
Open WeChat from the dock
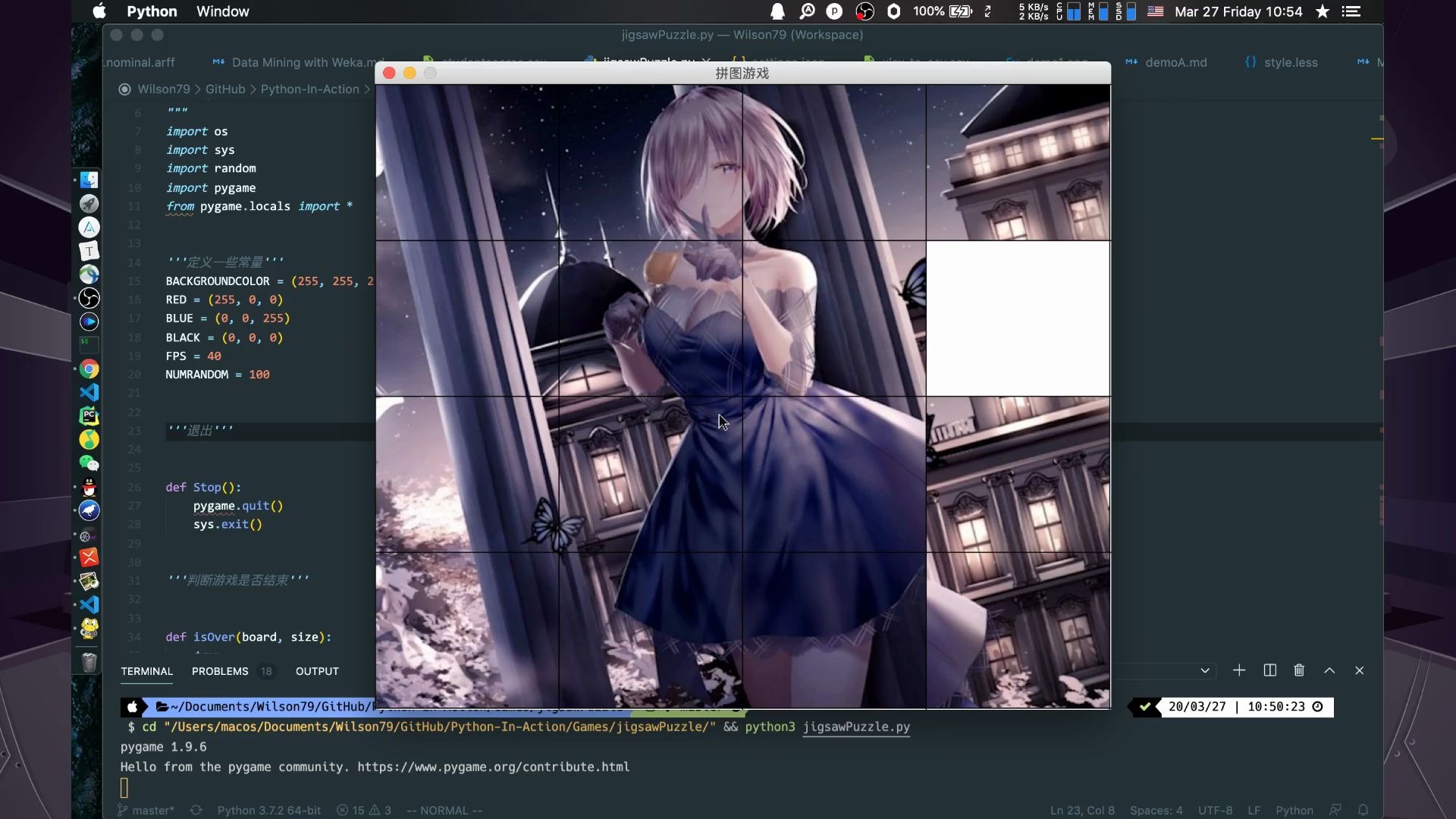click(x=89, y=463)
